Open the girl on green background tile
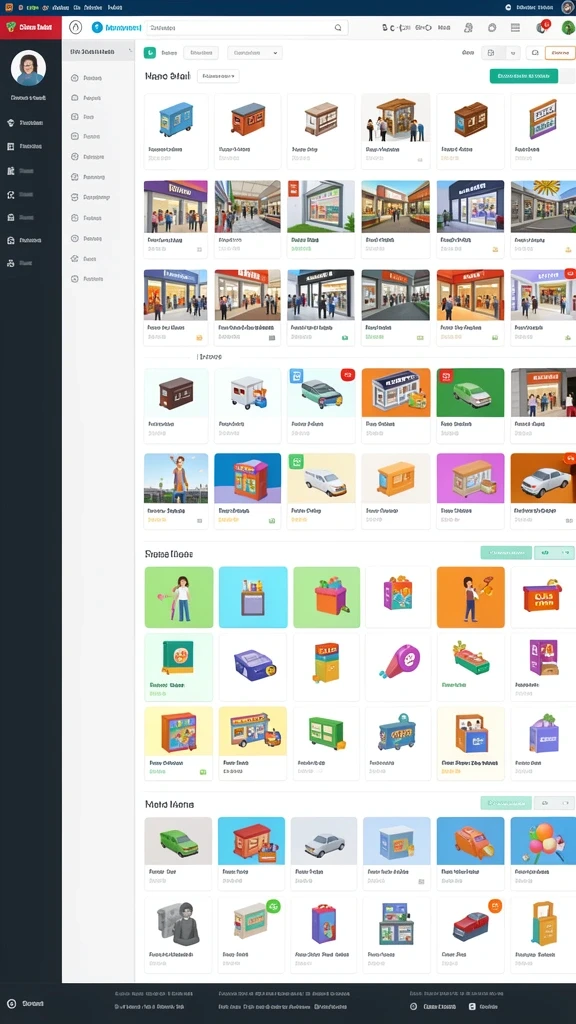Image resolution: width=576 pixels, height=1024 pixels. coord(179,597)
